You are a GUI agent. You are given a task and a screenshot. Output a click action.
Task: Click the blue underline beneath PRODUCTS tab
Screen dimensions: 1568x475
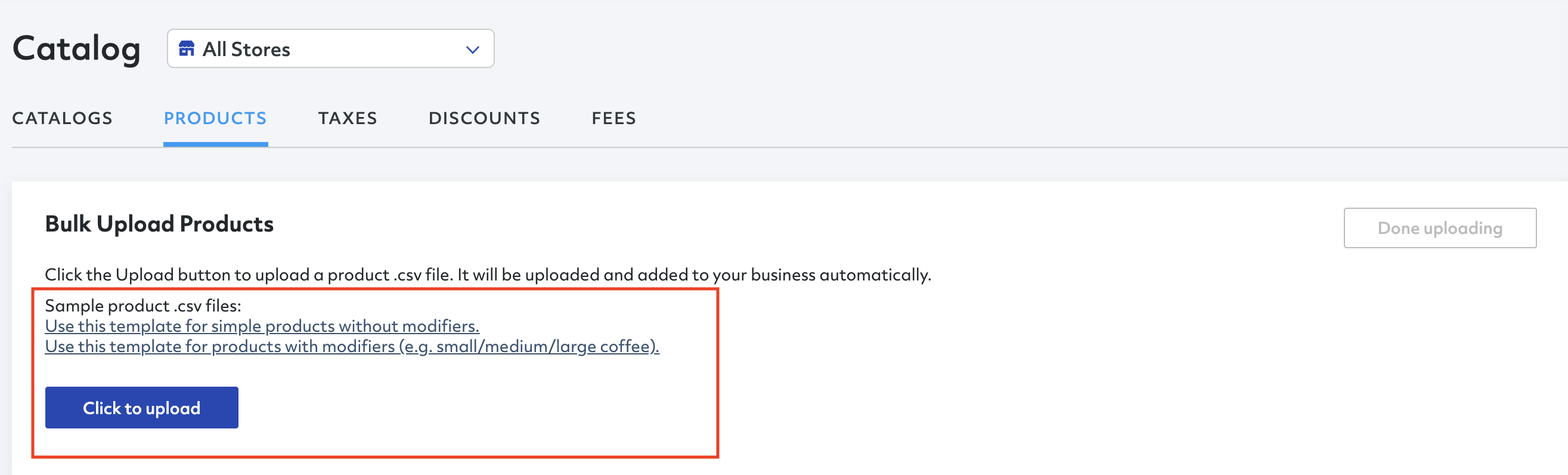[x=215, y=144]
